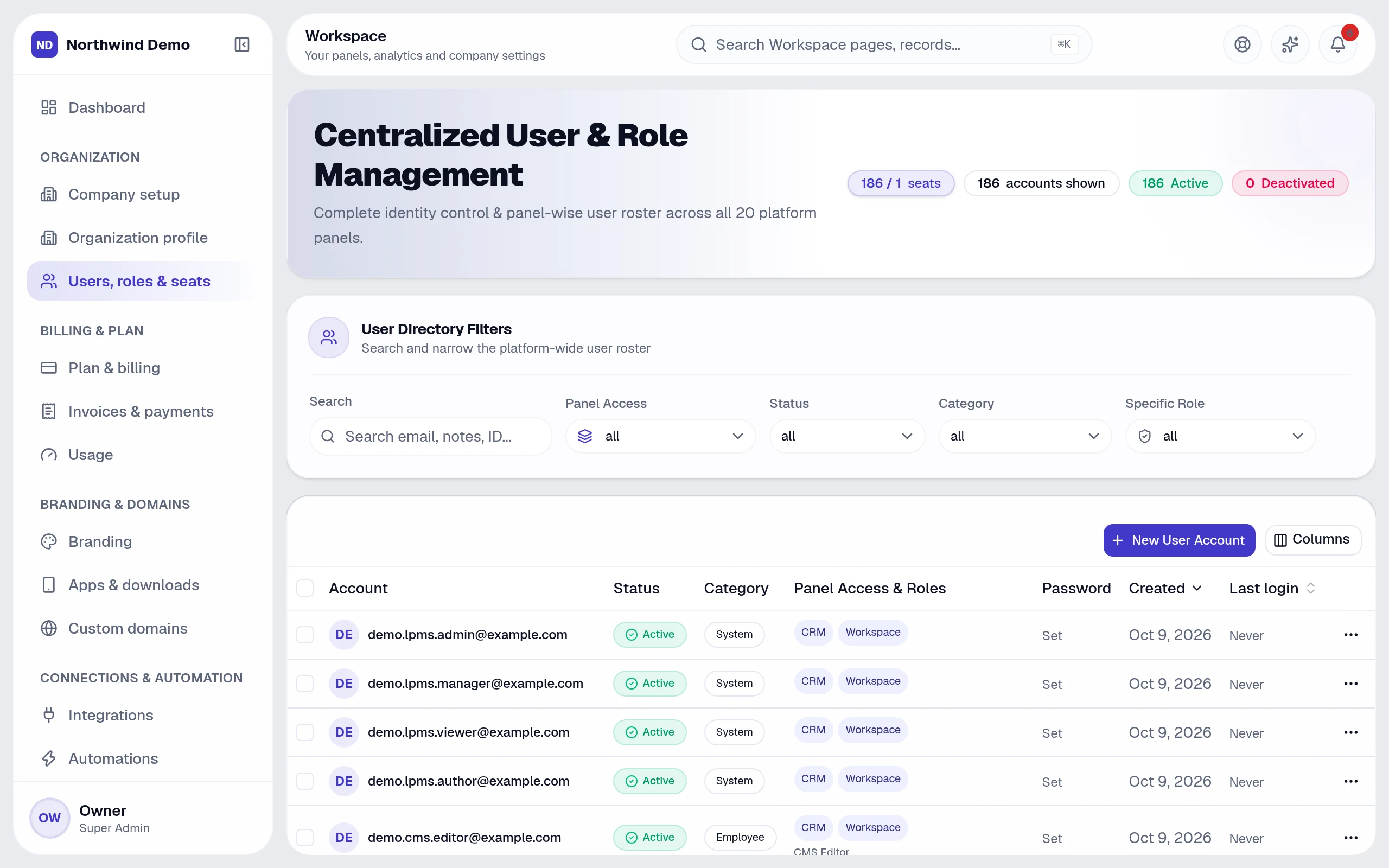Image resolution: width=1389 pixels, height=868 pixels.
Task: Open the Category filter dropdown
Action: click(x=1024, y=436)
